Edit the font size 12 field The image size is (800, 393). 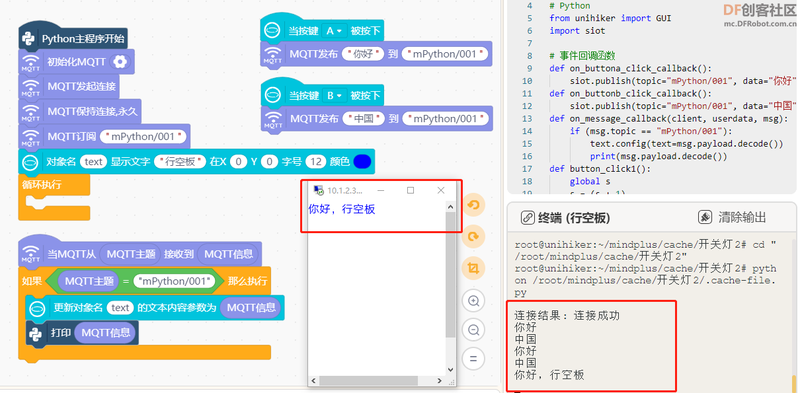(316, 162)
